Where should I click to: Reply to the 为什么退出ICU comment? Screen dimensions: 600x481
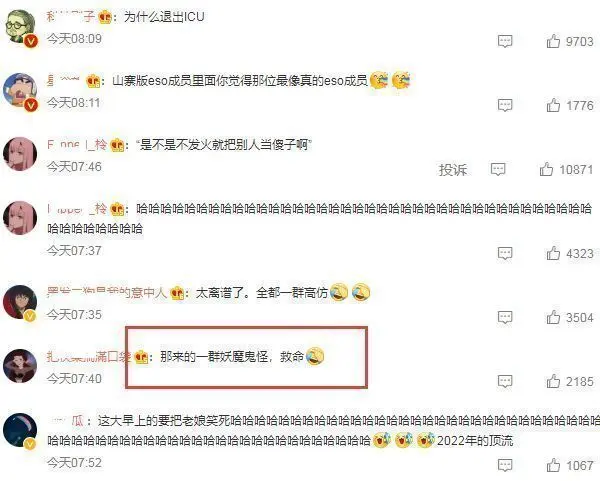(505, 41)
